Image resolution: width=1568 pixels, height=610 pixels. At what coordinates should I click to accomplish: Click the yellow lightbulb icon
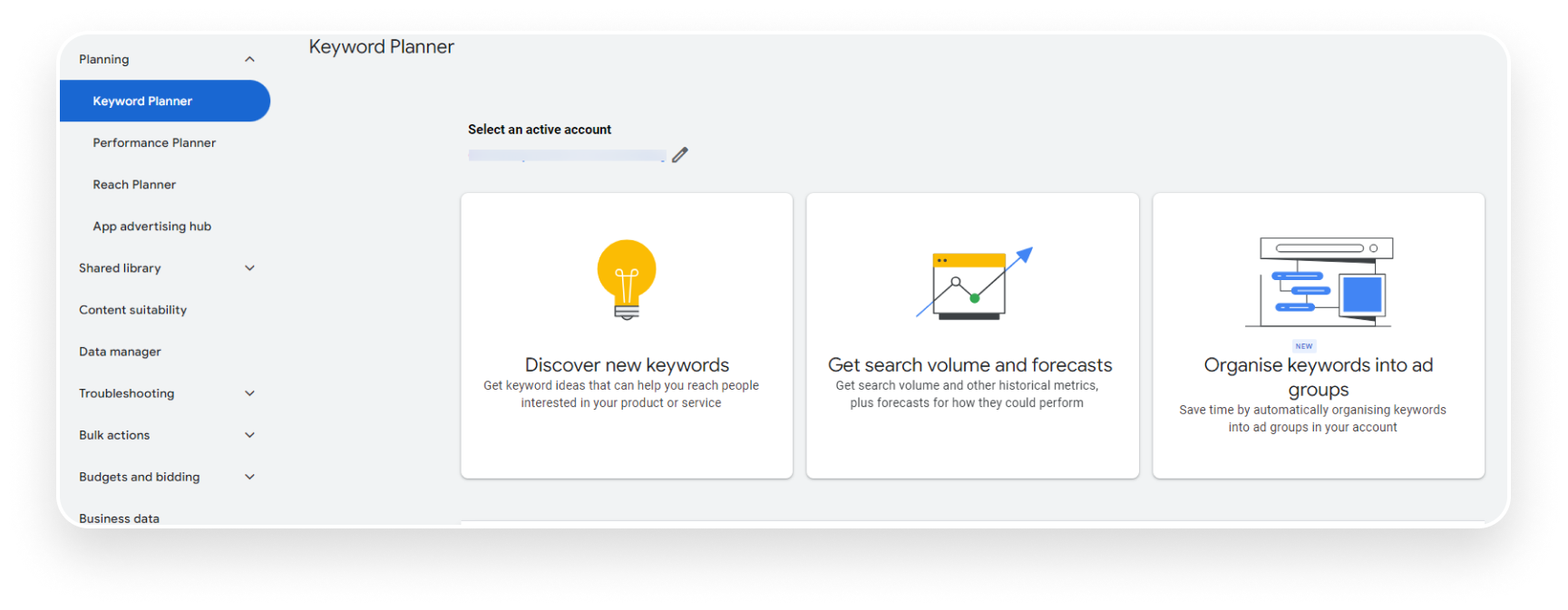[627, 279]
